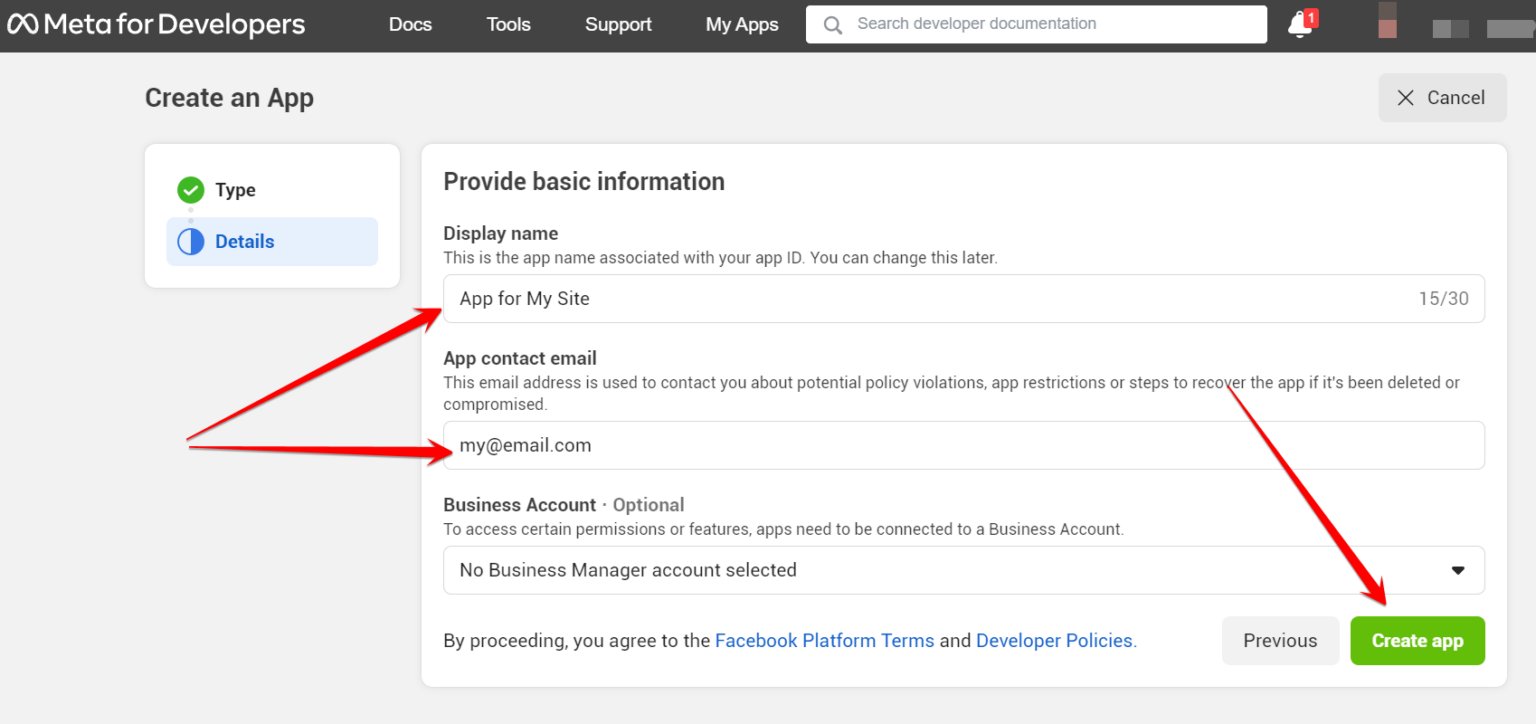Open the Docs menu

click(410, 25)
